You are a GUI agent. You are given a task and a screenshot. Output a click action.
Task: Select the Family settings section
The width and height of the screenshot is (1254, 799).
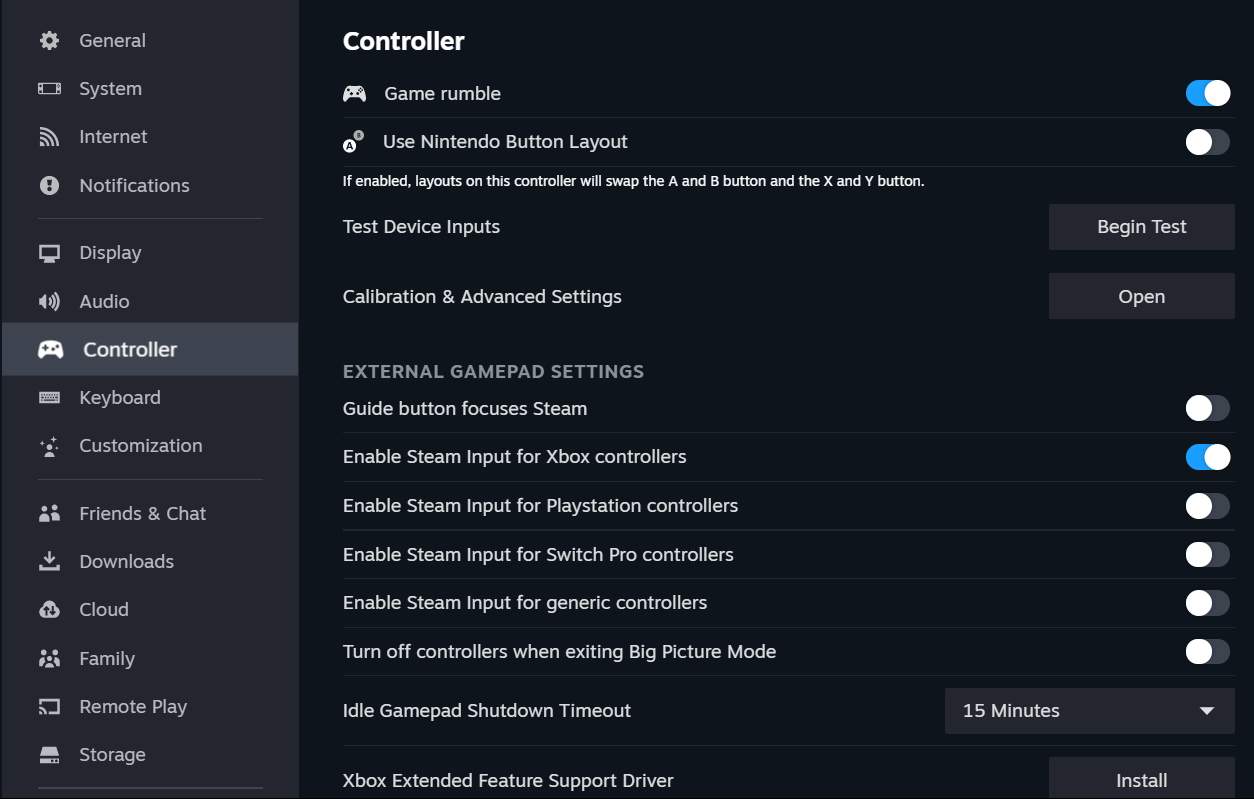tap(107, 659)
